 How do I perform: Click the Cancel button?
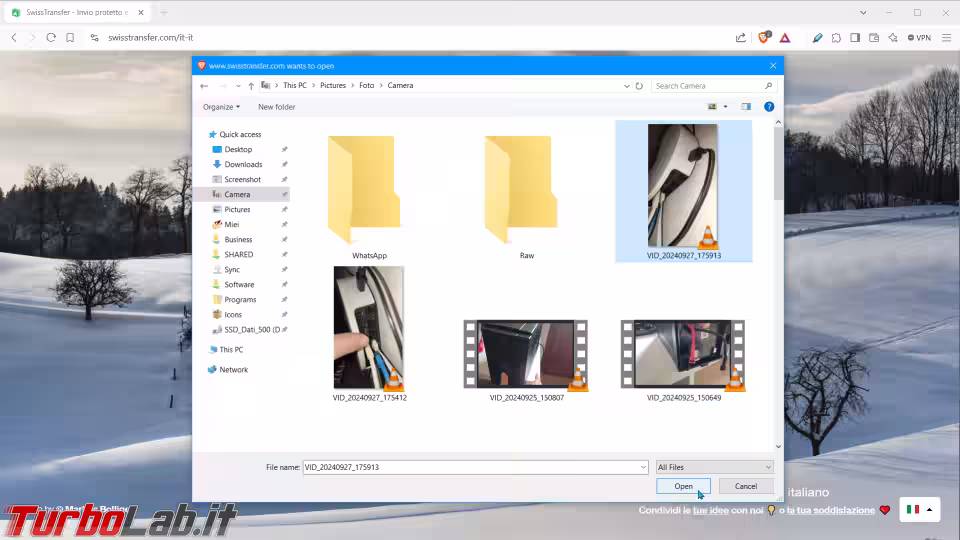746,486
